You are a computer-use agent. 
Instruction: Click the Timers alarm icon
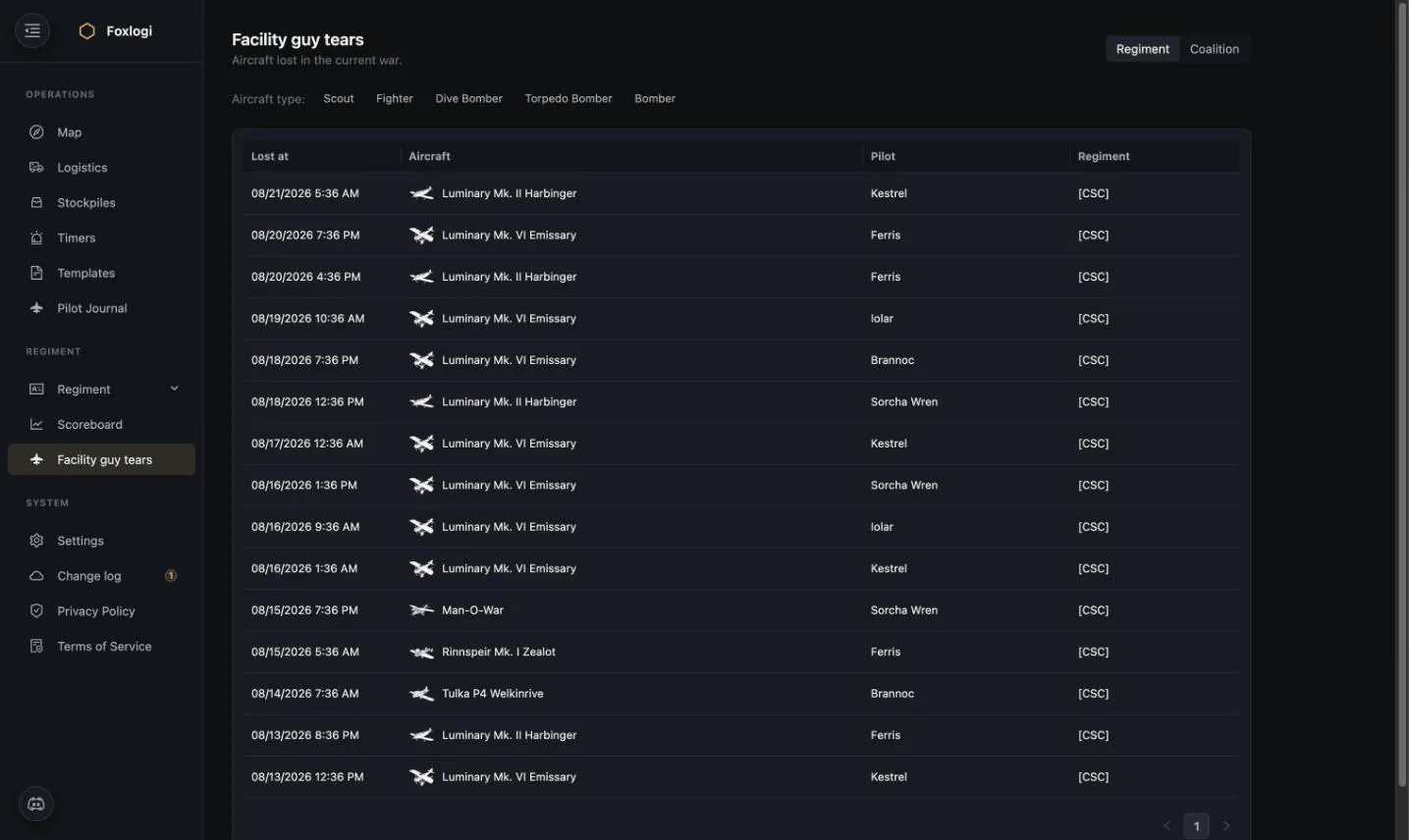[36, 238]
